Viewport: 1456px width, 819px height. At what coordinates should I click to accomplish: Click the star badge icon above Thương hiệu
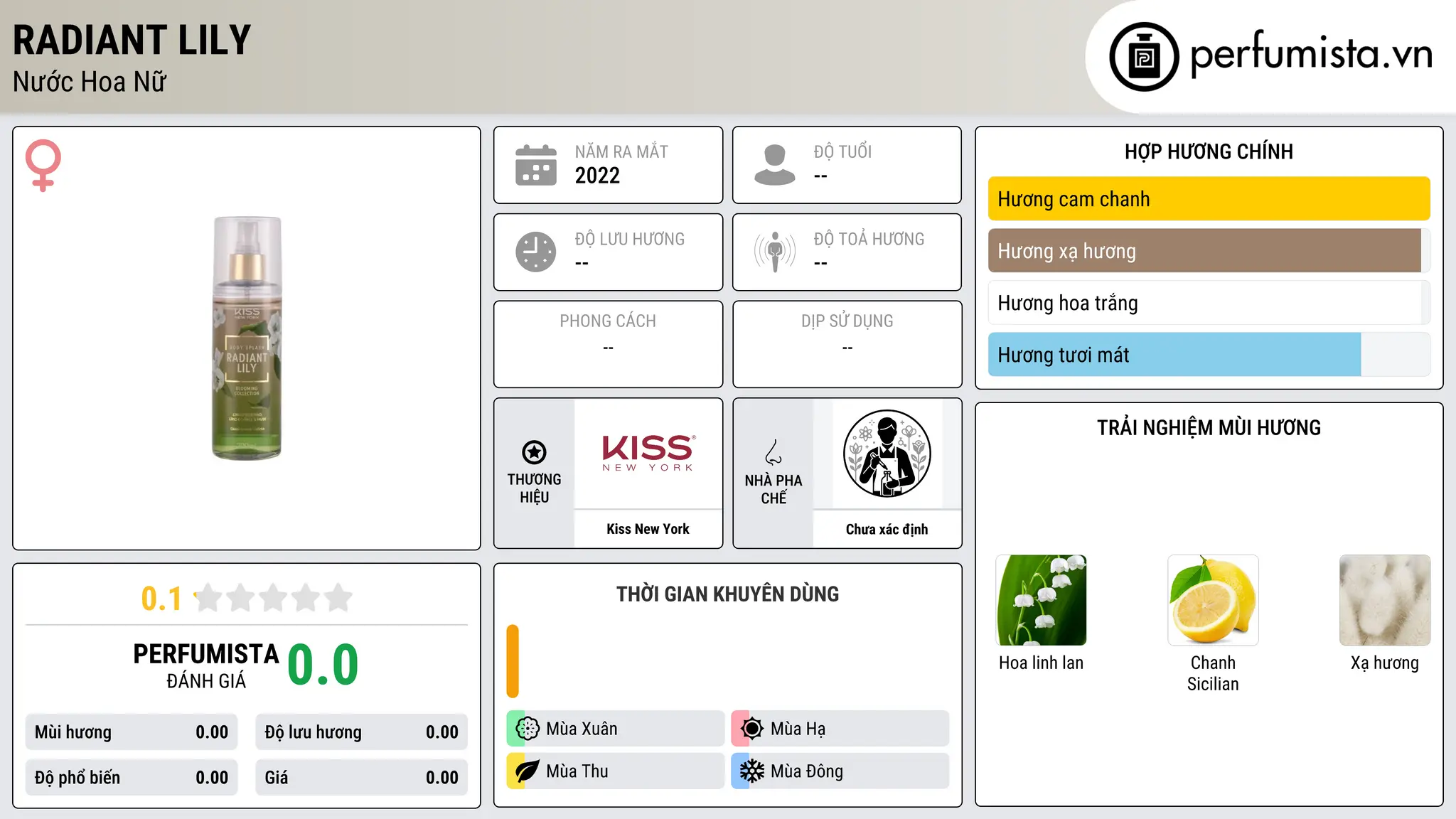[x=534, y=451]
